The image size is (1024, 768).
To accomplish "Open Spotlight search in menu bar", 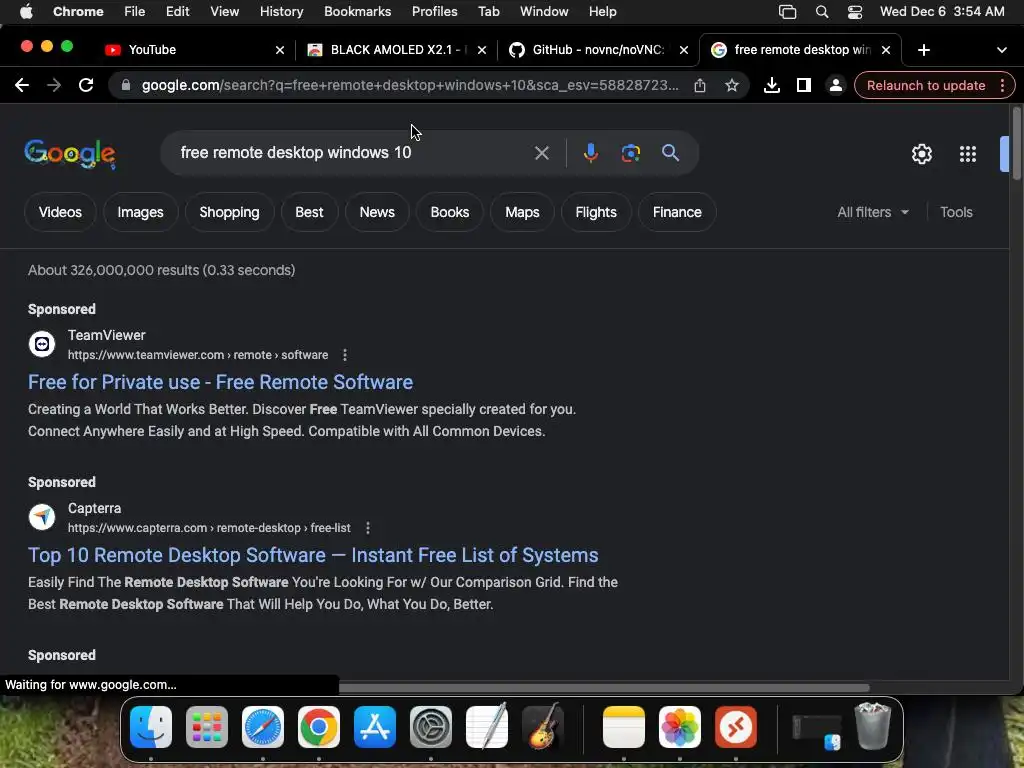I will click(x=822, y=12).
